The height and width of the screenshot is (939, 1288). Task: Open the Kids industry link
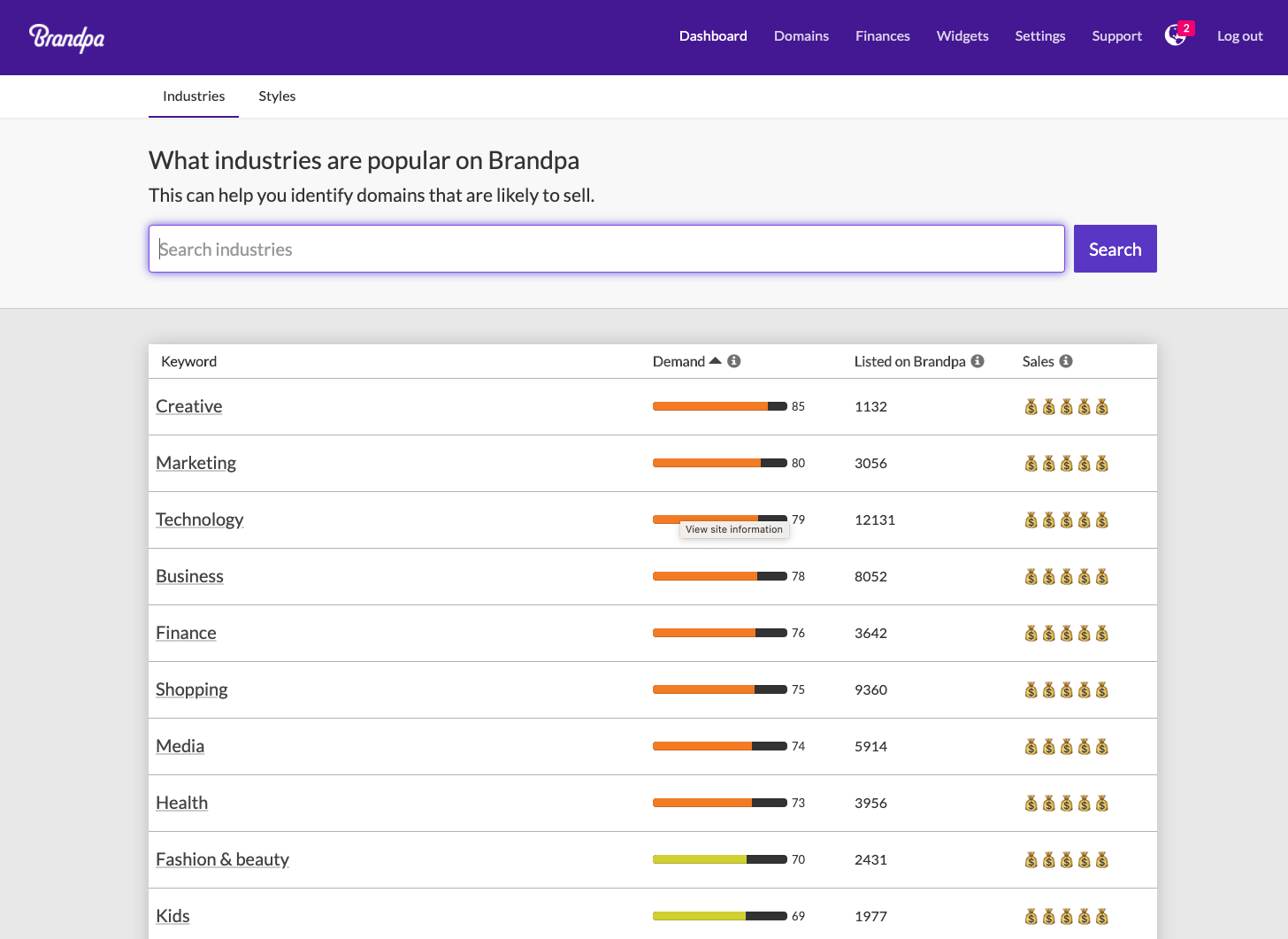(x=173, y=916)
